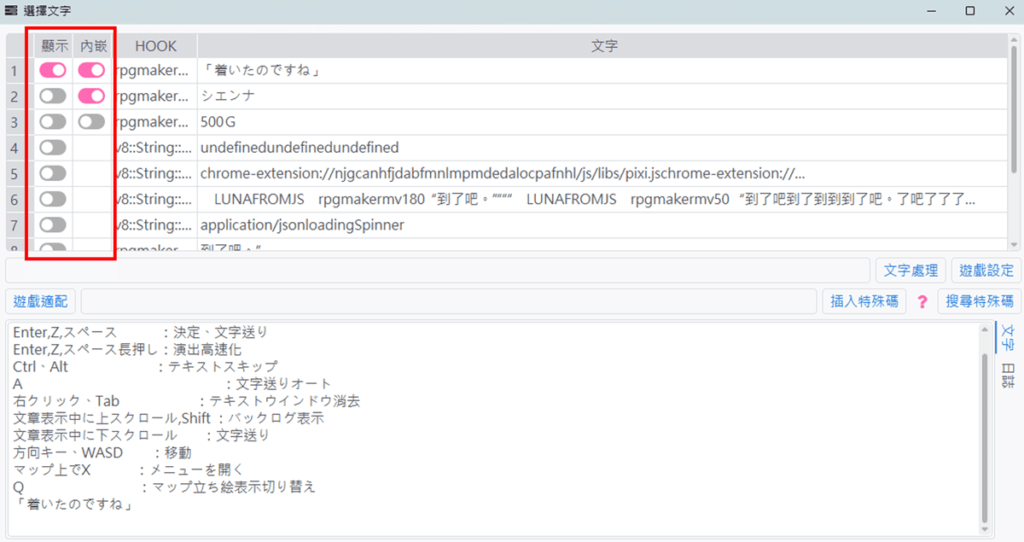Click the 文字處理 button
1024x542 pixels.
[x=911, y=270]
